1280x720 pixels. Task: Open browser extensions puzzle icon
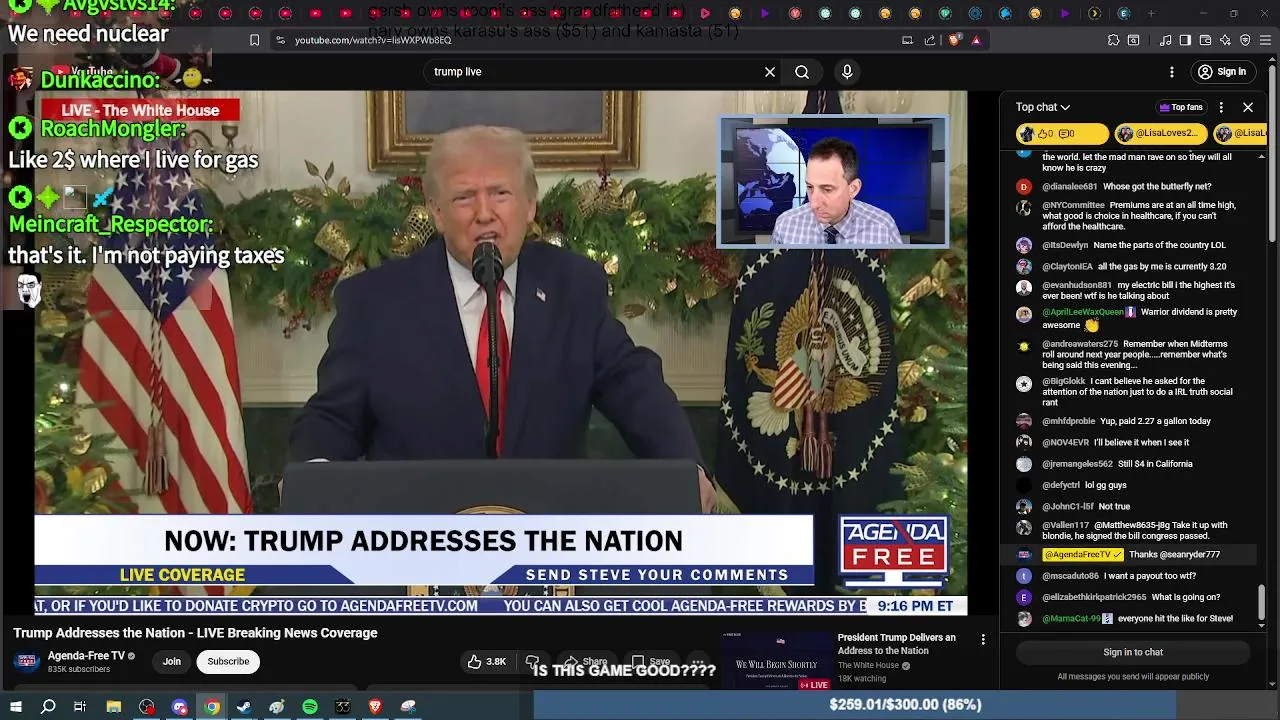pos(1113,40)
